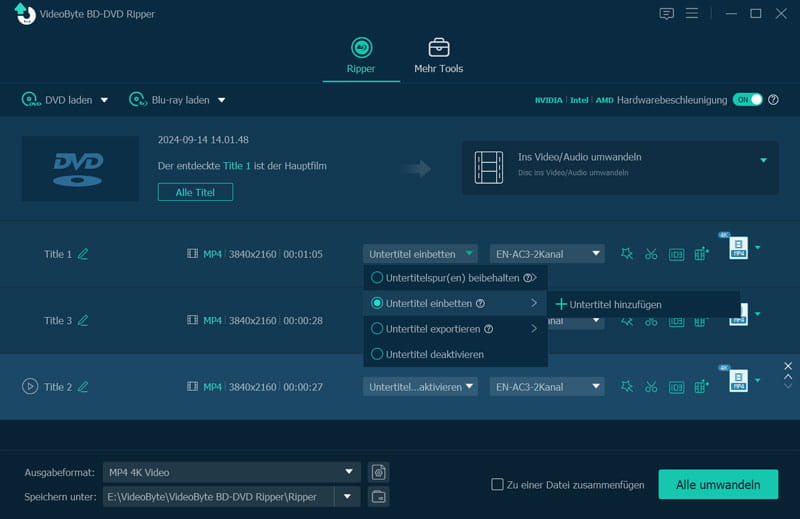The width and height of the screenshot is (800, 519).
Task: Click help icon next to Untertitelspur(en) beibehalten
Action: click(x=528, y=278)
